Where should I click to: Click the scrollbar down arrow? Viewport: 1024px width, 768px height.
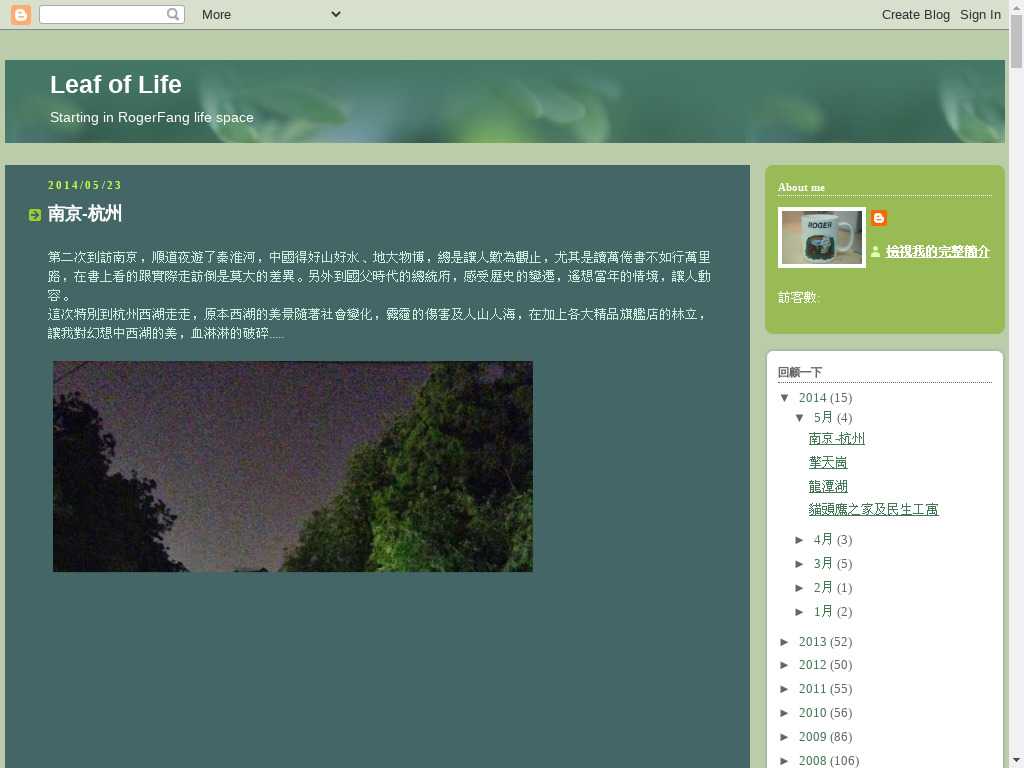1016,759
